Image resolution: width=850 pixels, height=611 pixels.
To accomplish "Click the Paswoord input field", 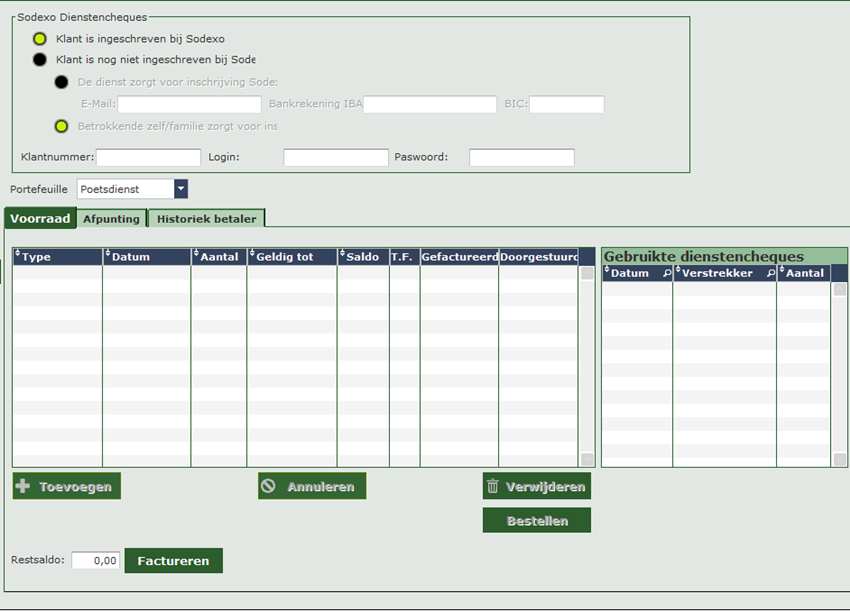I will [521, 157].
